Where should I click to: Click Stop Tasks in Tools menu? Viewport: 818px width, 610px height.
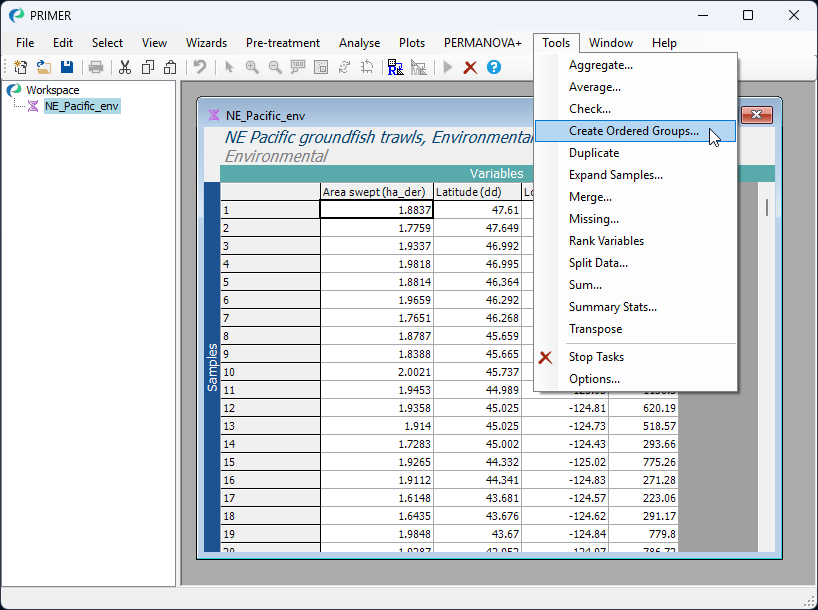[x=596, y=357]
